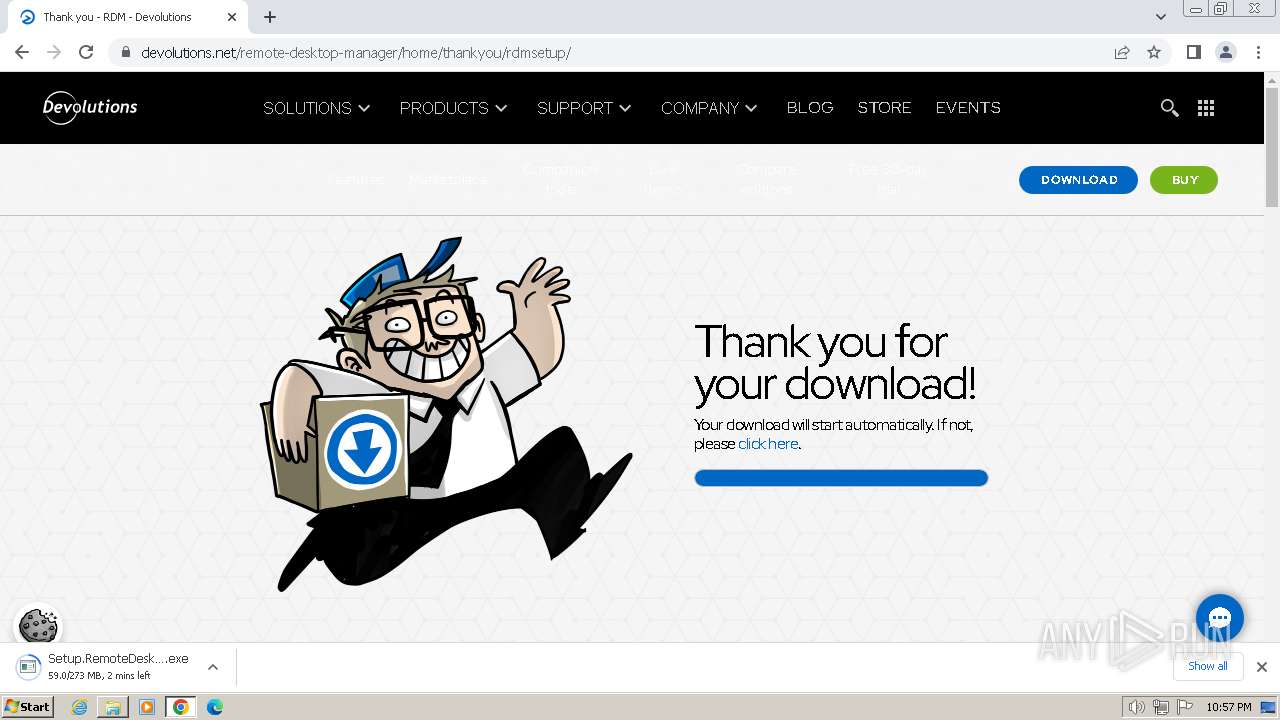The image size is (1280, 720).
Task: Go back with browser back arrow
Action: pos(22,52)
